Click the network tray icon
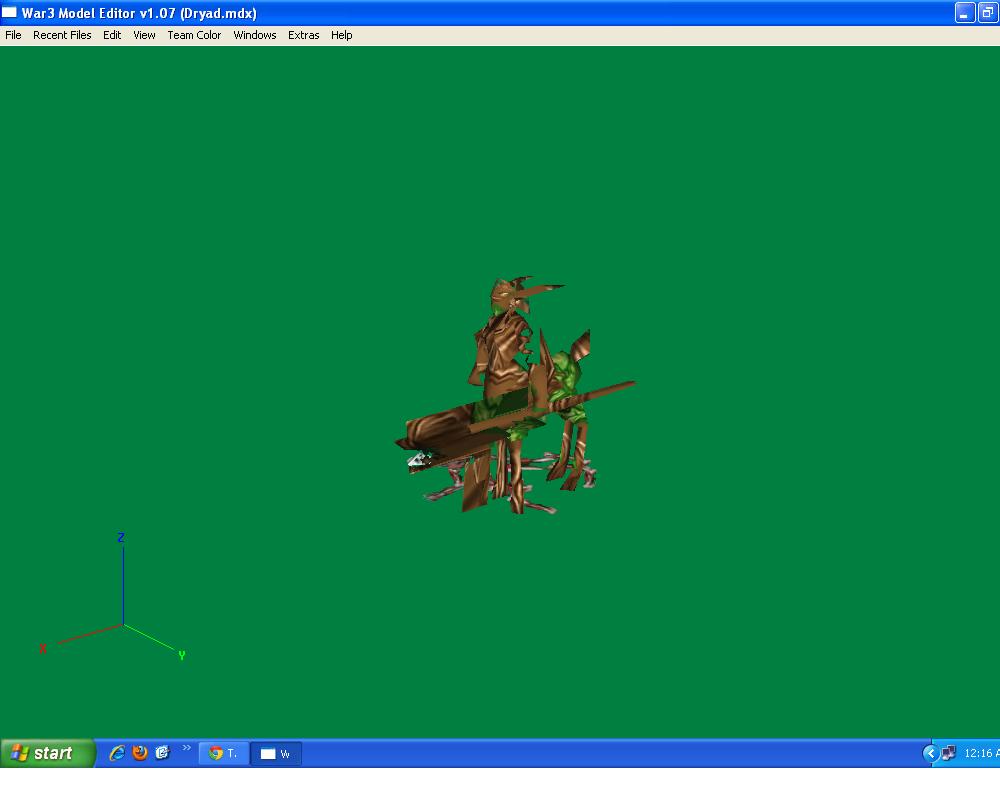Image resolution: width=1000 pixels, height=786 pixels. (948, 753)
